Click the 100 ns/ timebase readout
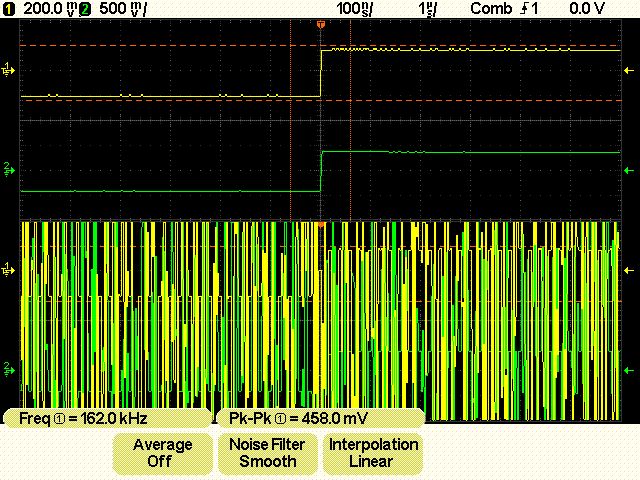The height and width of the screenshot is (480, 640). [x=354, y=9]
